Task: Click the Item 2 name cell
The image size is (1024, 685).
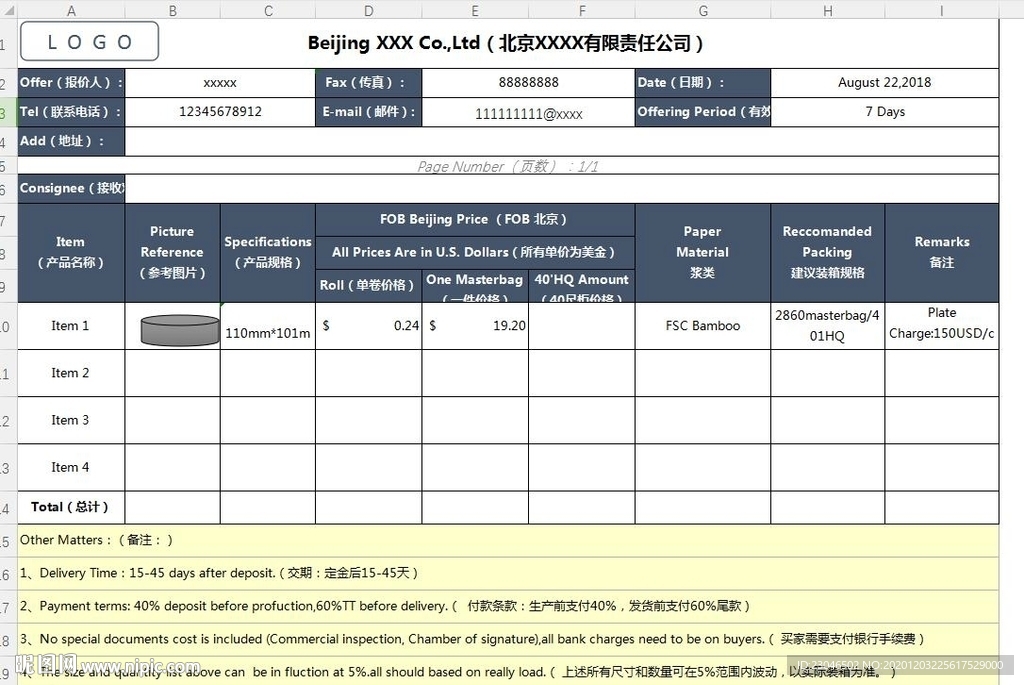Action: (71, 373)
